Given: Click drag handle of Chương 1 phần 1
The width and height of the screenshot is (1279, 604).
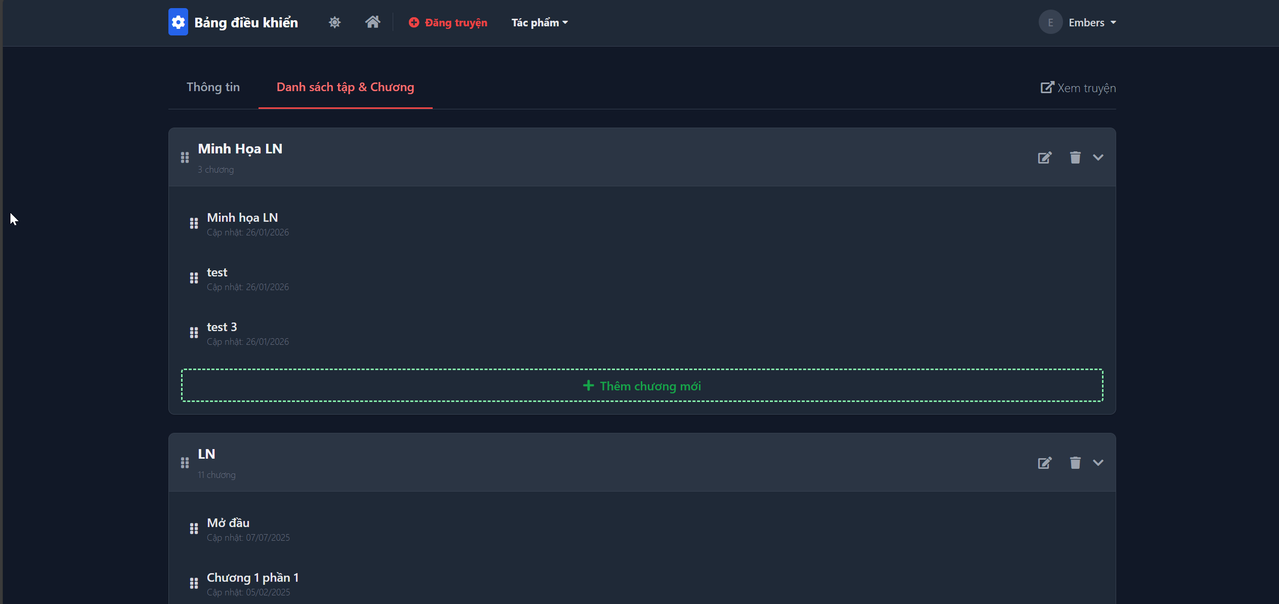Looking at the screenshot, I should [194, 583].
